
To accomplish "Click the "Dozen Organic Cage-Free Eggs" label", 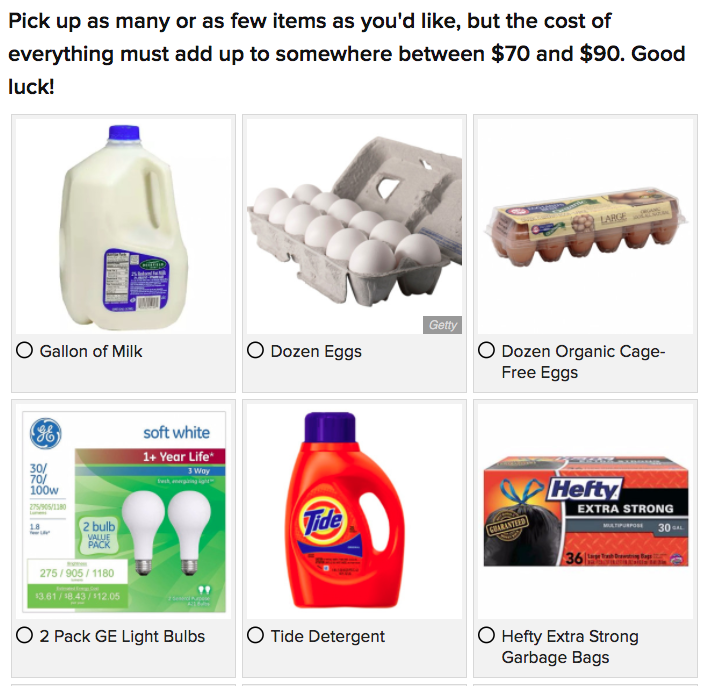I will pyautogui.click(x=583, y=362).
